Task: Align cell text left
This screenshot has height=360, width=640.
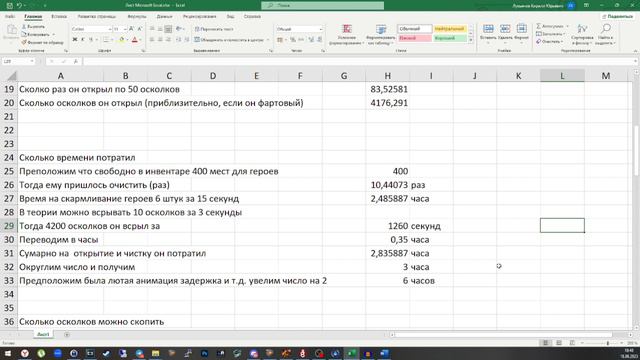Action: point(152,40)
